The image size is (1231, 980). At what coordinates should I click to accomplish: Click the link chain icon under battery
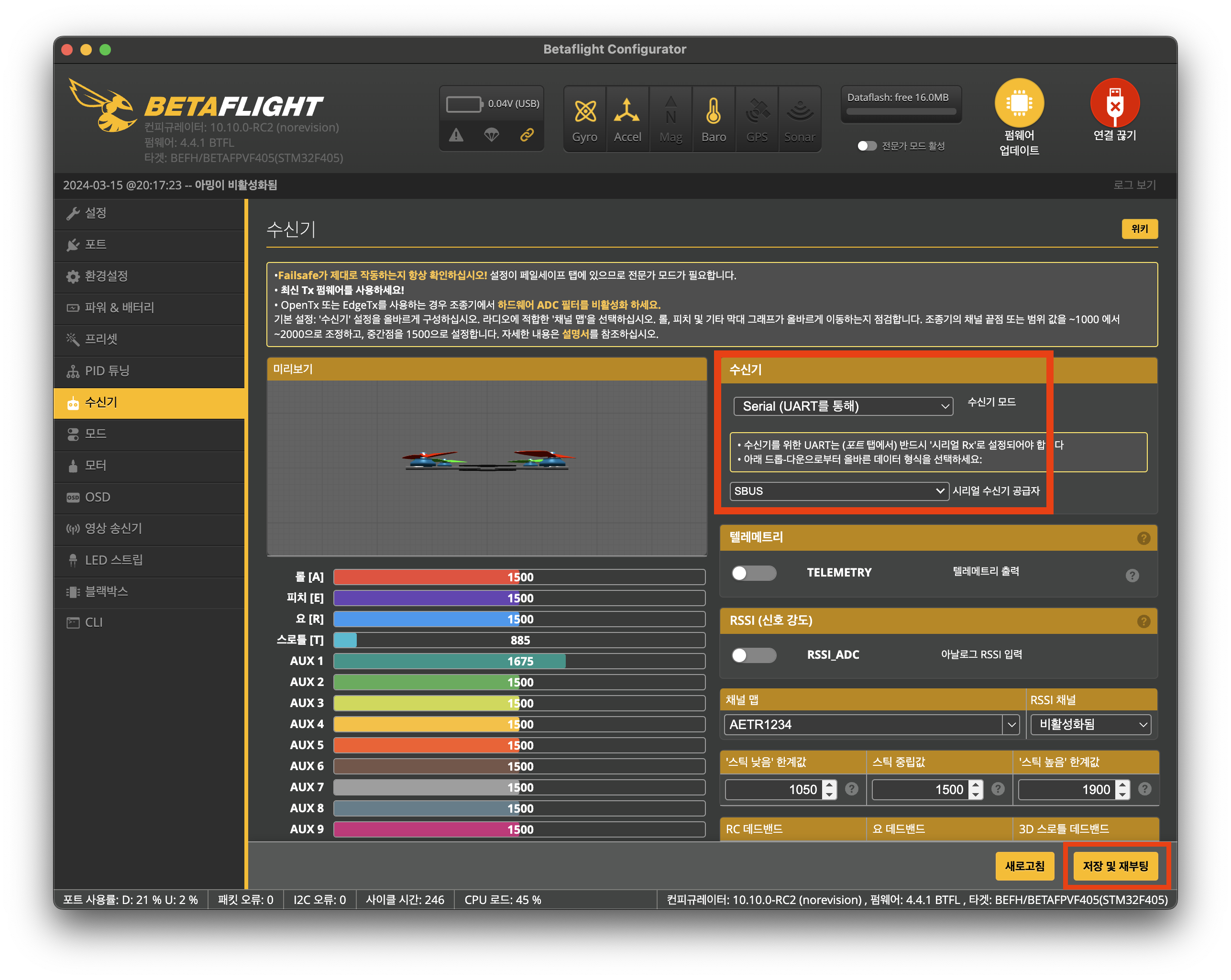527,135
